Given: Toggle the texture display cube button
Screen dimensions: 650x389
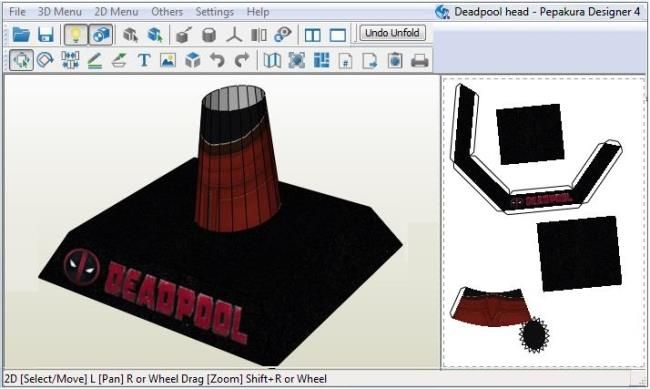Looking at the screenshot, I should (101, 34).
